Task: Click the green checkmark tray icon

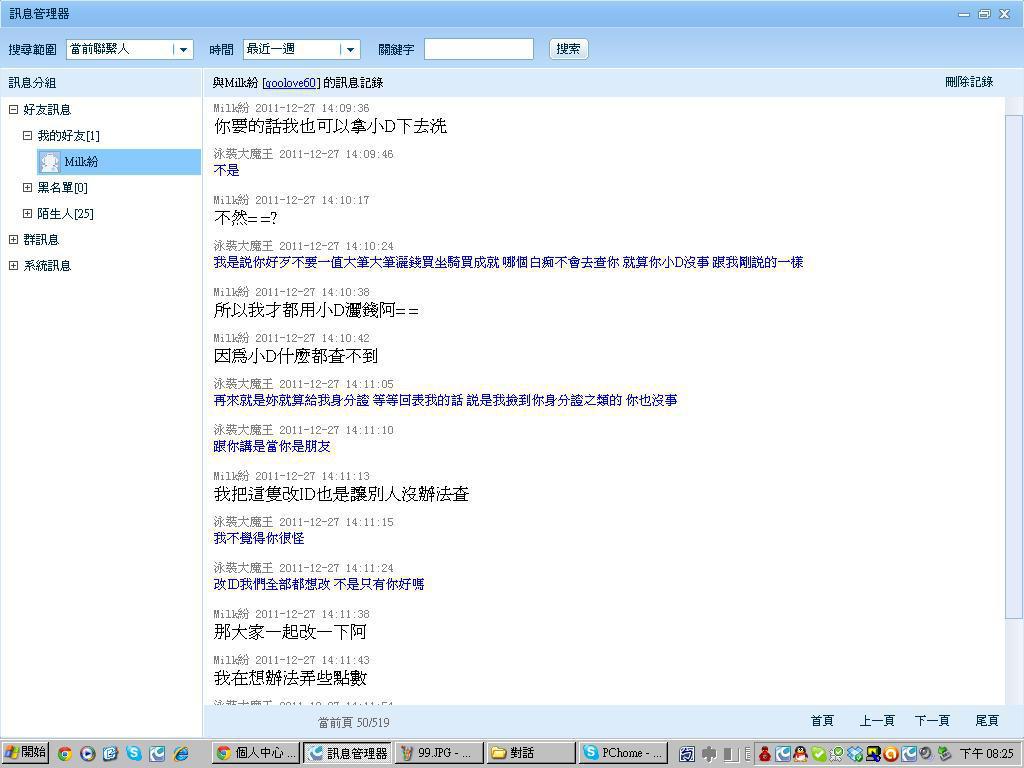Action: click(818, 754)
